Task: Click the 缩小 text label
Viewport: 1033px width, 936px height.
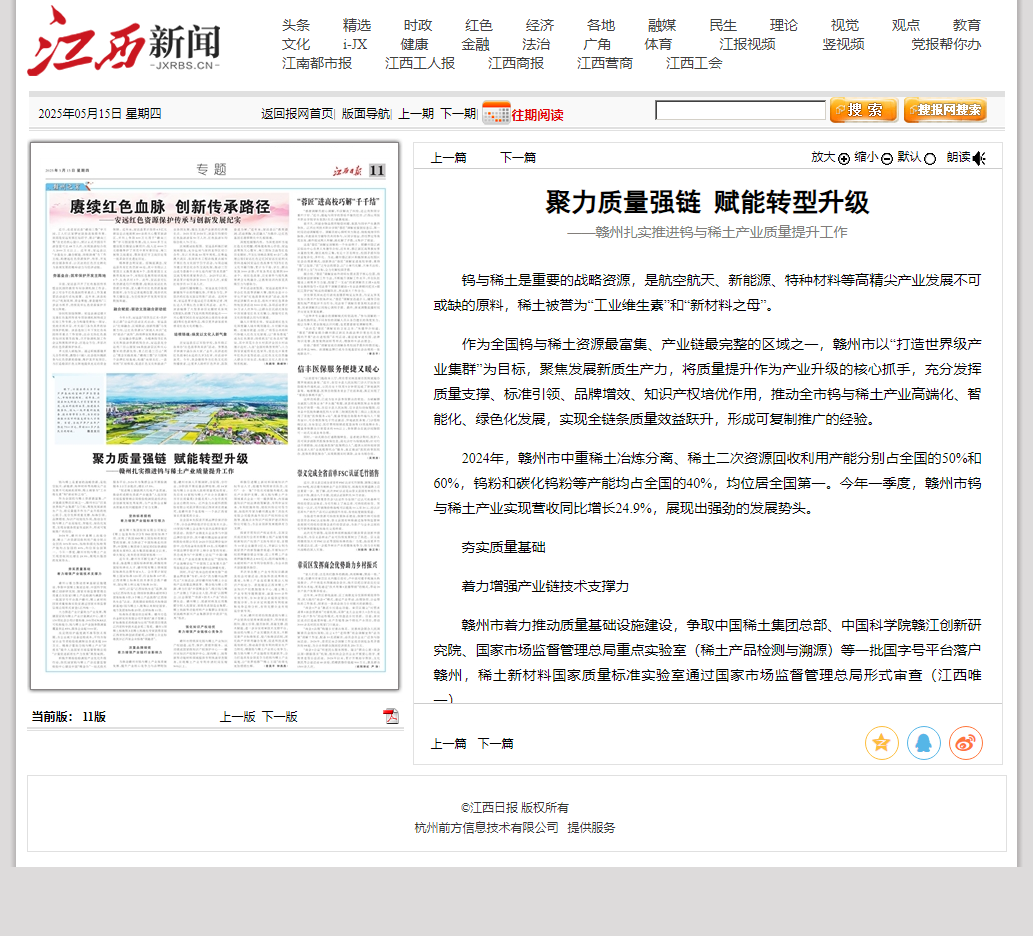Action: [866, 157]
